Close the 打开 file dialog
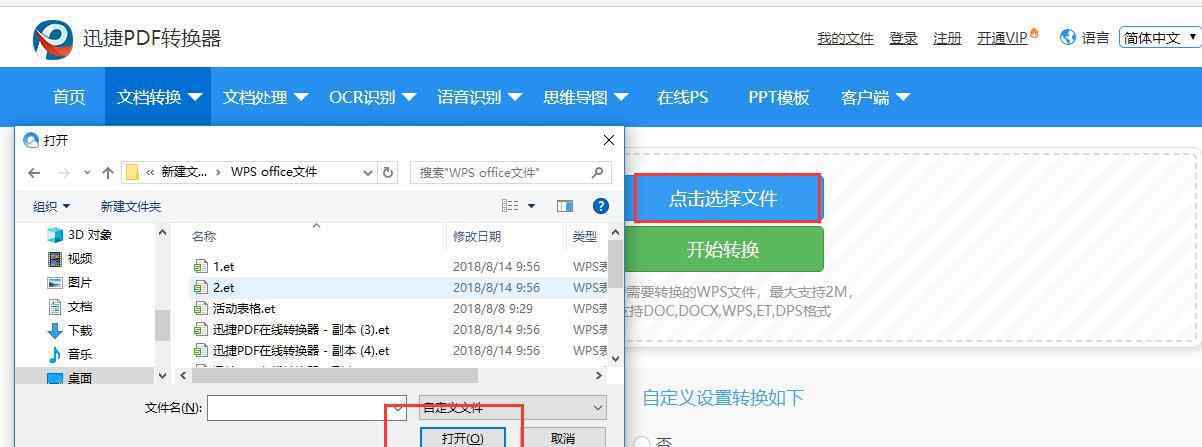 [x=608, y=140]
